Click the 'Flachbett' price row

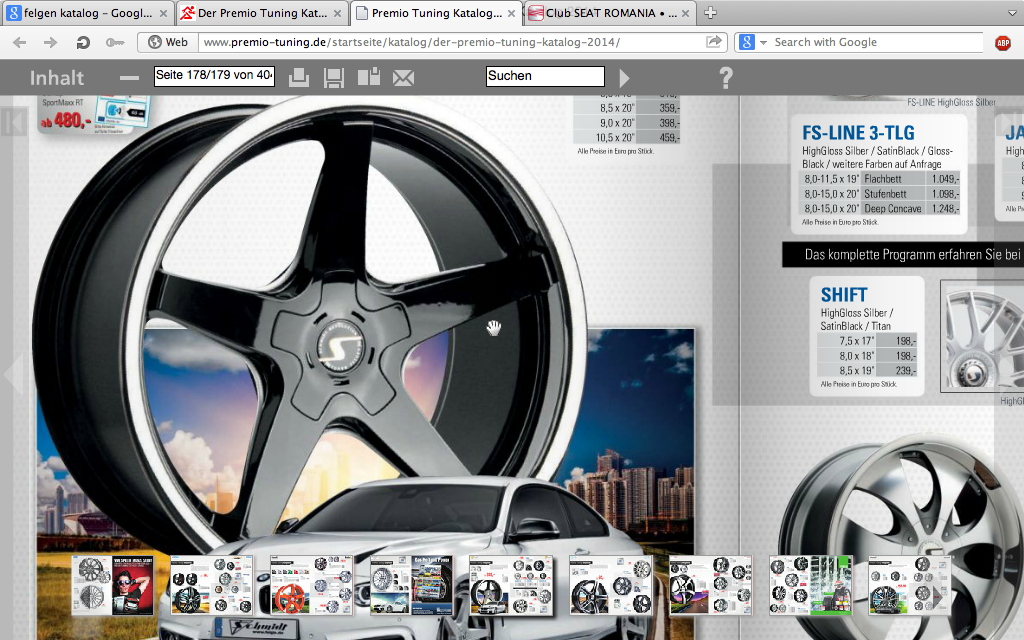[881, 178]
